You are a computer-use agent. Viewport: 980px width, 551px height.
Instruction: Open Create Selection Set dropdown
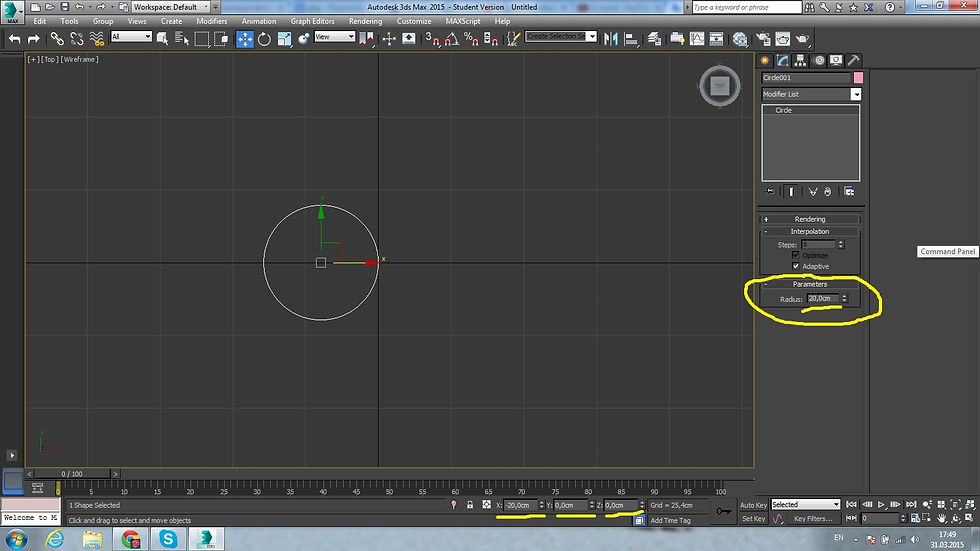pyautogui.click(x=561, y=36)
